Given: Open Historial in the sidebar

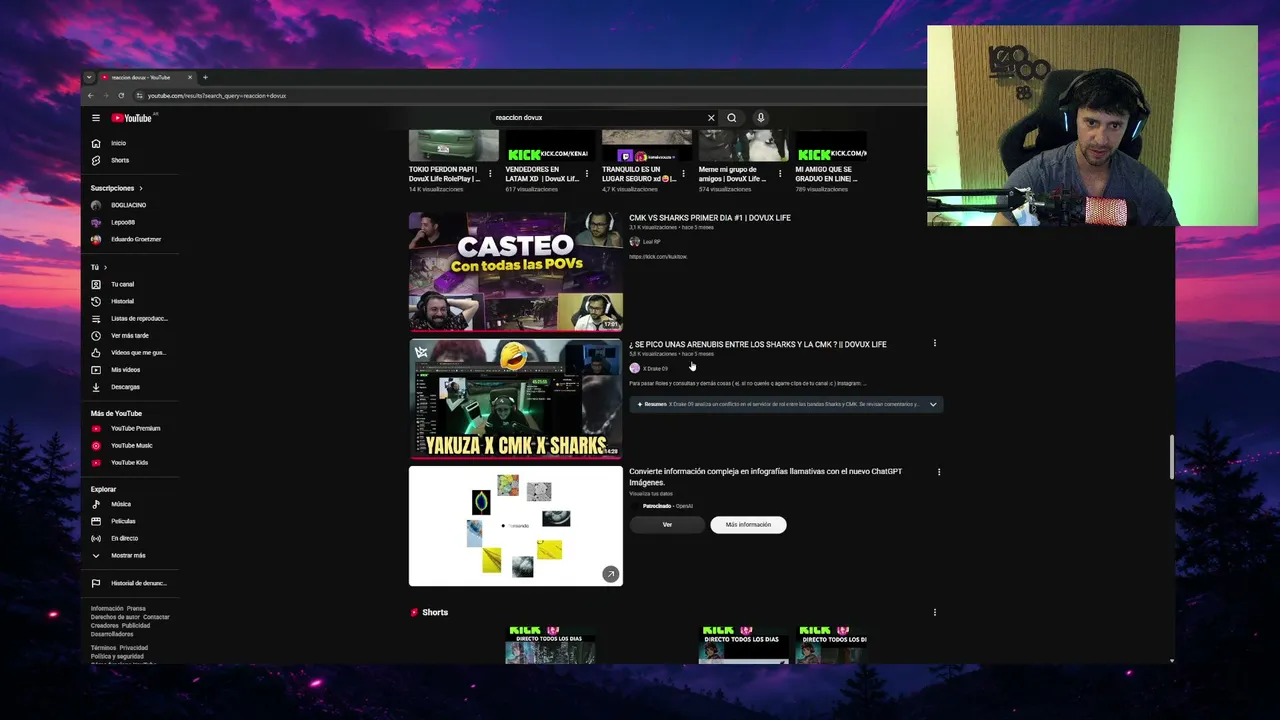Looking at the screenshot, I should (x=122, y=301).
